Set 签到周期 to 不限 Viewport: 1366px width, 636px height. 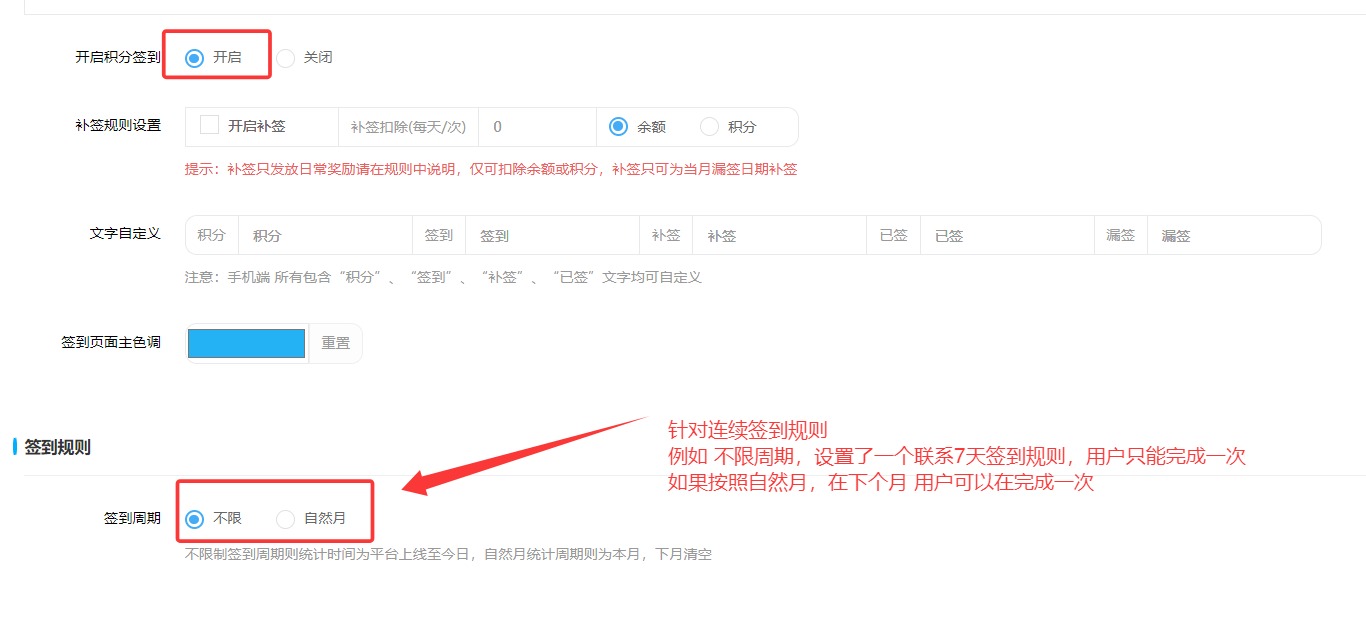[x=195, y=519]
